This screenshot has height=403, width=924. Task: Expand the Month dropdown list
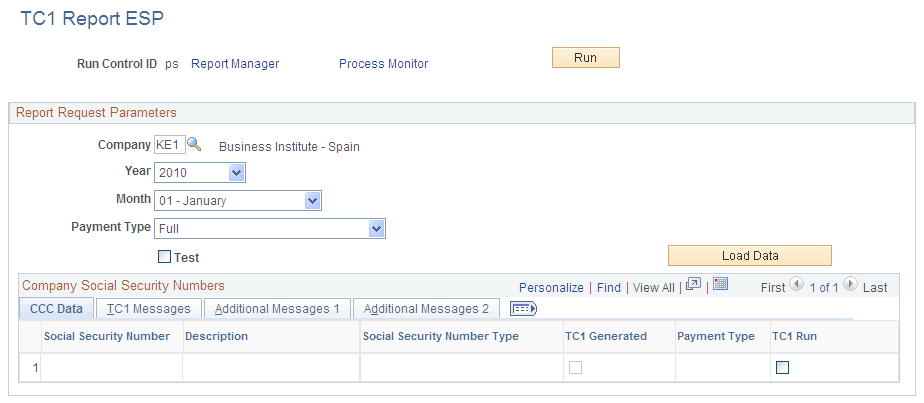(238, 201)
